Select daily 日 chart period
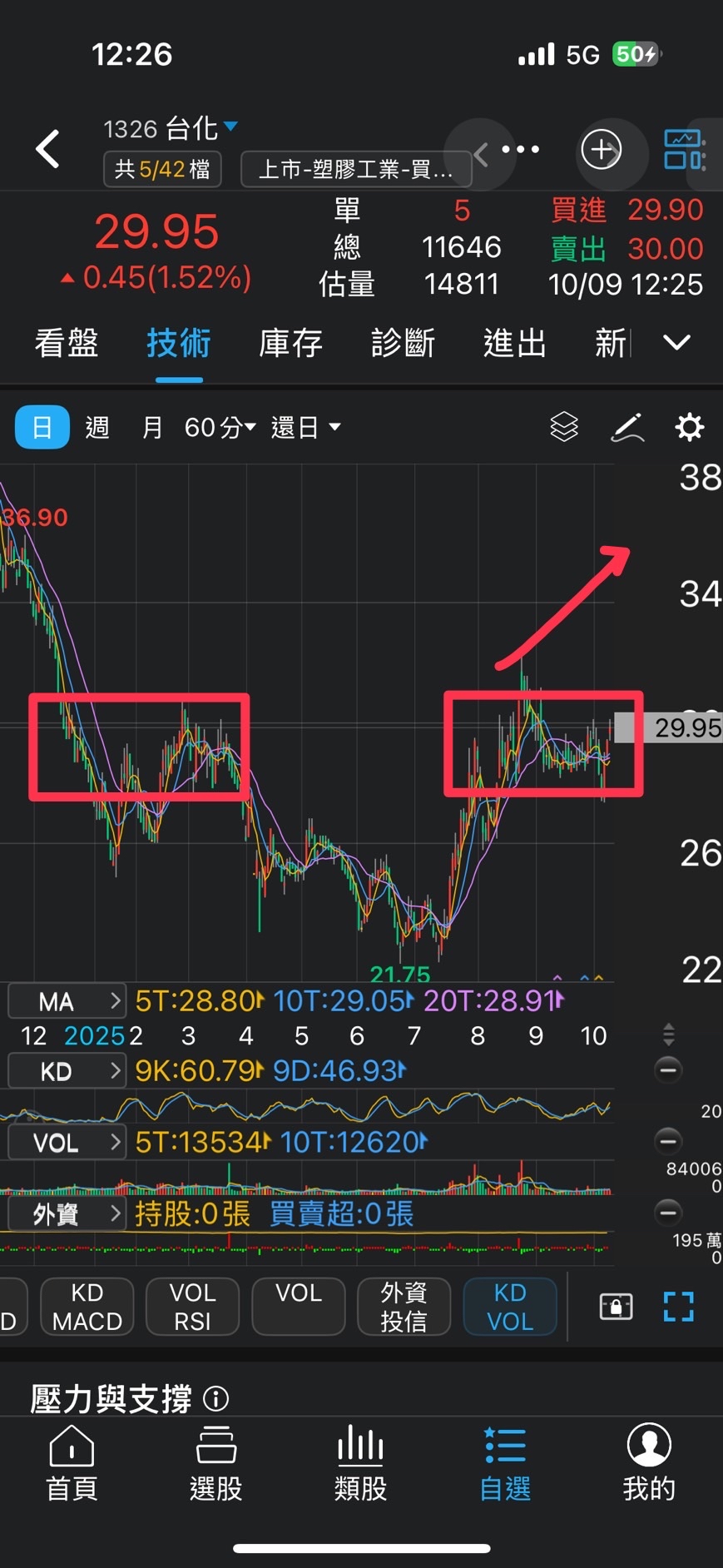Image resolution: width=723 pixels, height=1568 pixels. click(42, 427)
